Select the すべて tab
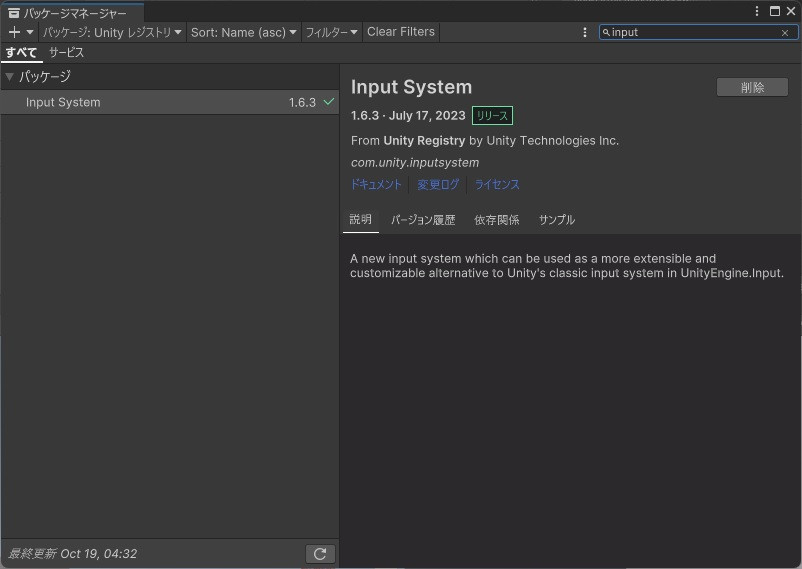Viewport: 802px width, 569px height. [21, 52]
